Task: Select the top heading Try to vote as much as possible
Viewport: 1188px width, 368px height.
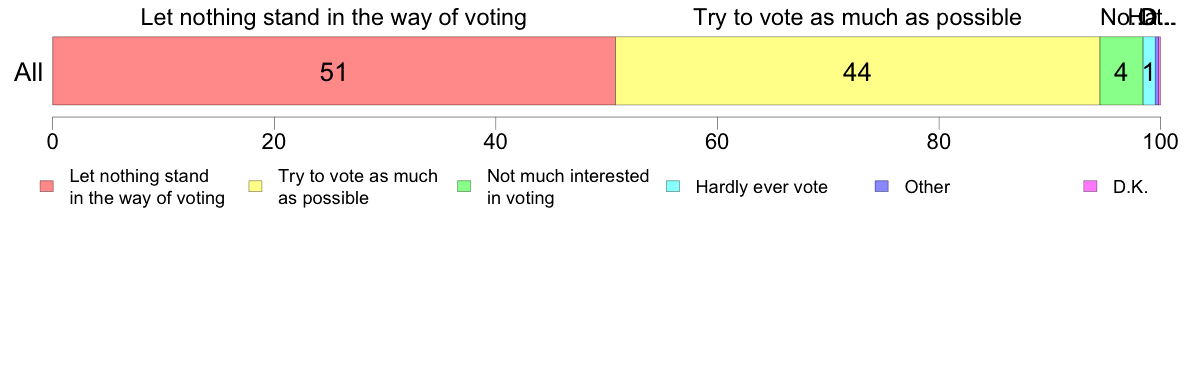Action: pos(857,17)
